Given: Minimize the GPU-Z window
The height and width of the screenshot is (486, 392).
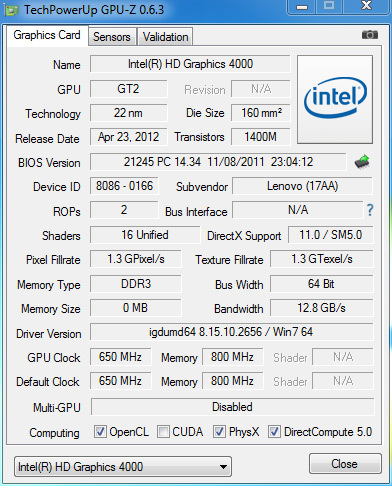Looking at the screenshot, I should pyautogui.click(x=302, y=6).
